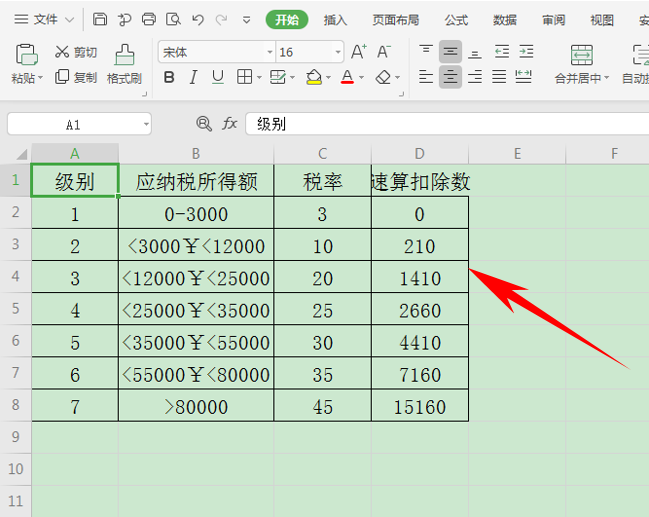
Task: Switch to the 审阅 Review tab
Action: tap(553, 20)
